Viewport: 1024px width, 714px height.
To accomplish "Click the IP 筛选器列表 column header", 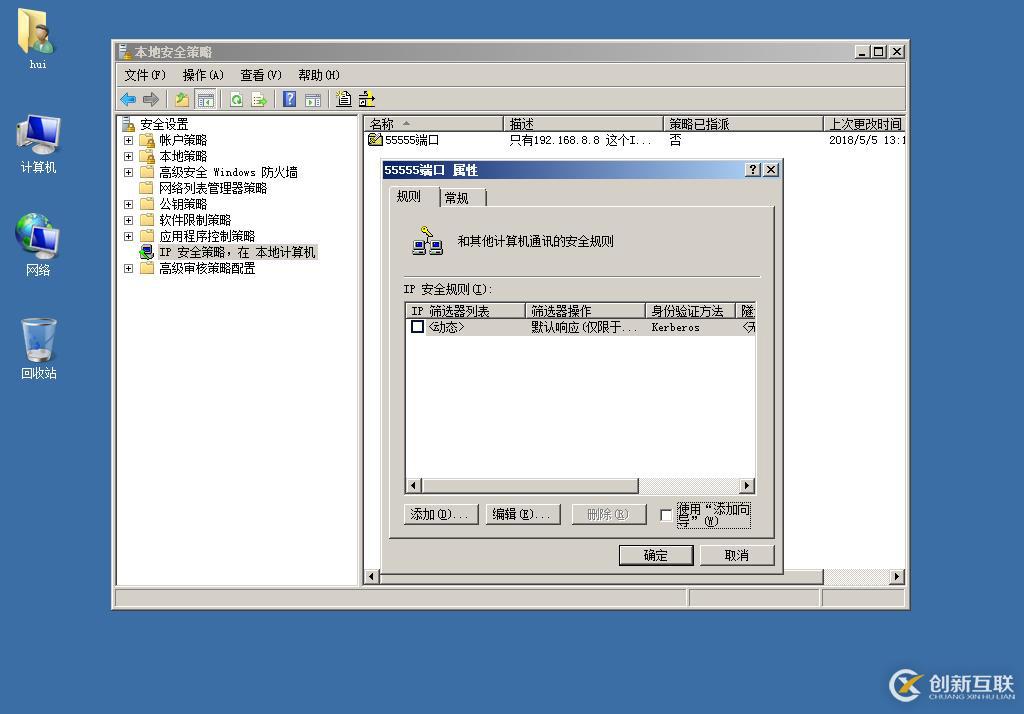I will click(466, 311).
